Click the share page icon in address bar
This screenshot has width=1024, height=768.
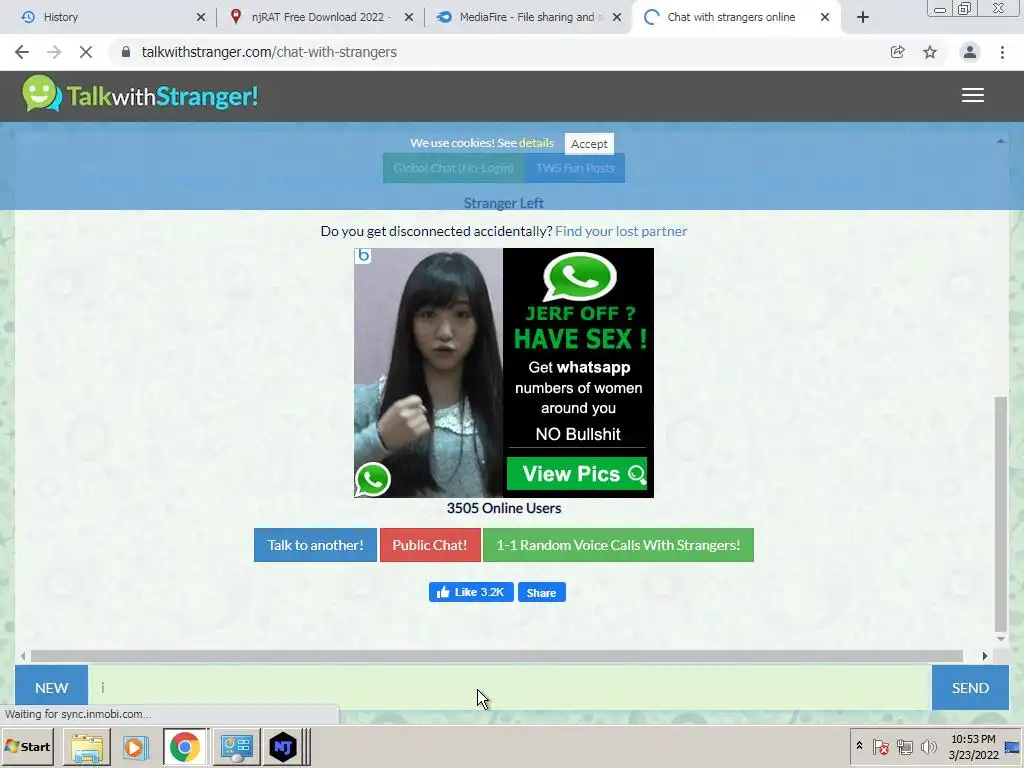[x=897, y=52]
